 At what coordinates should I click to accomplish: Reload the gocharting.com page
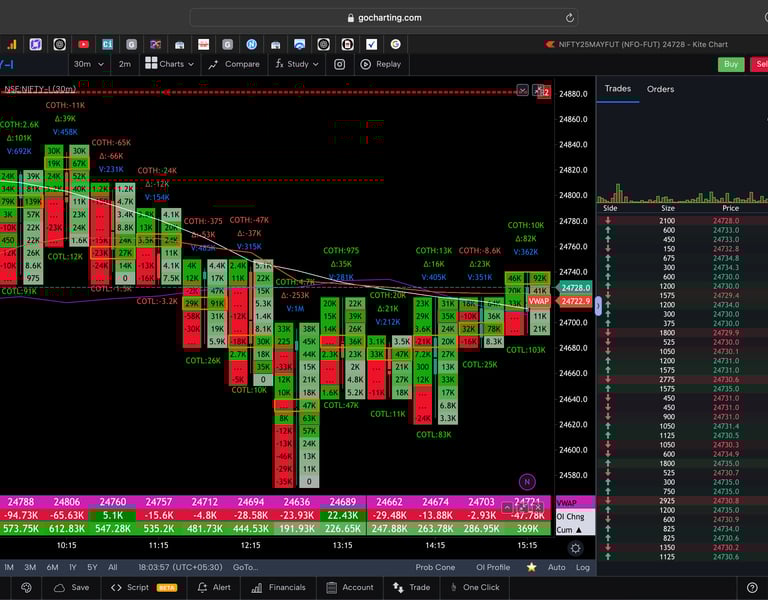point(569,18)
